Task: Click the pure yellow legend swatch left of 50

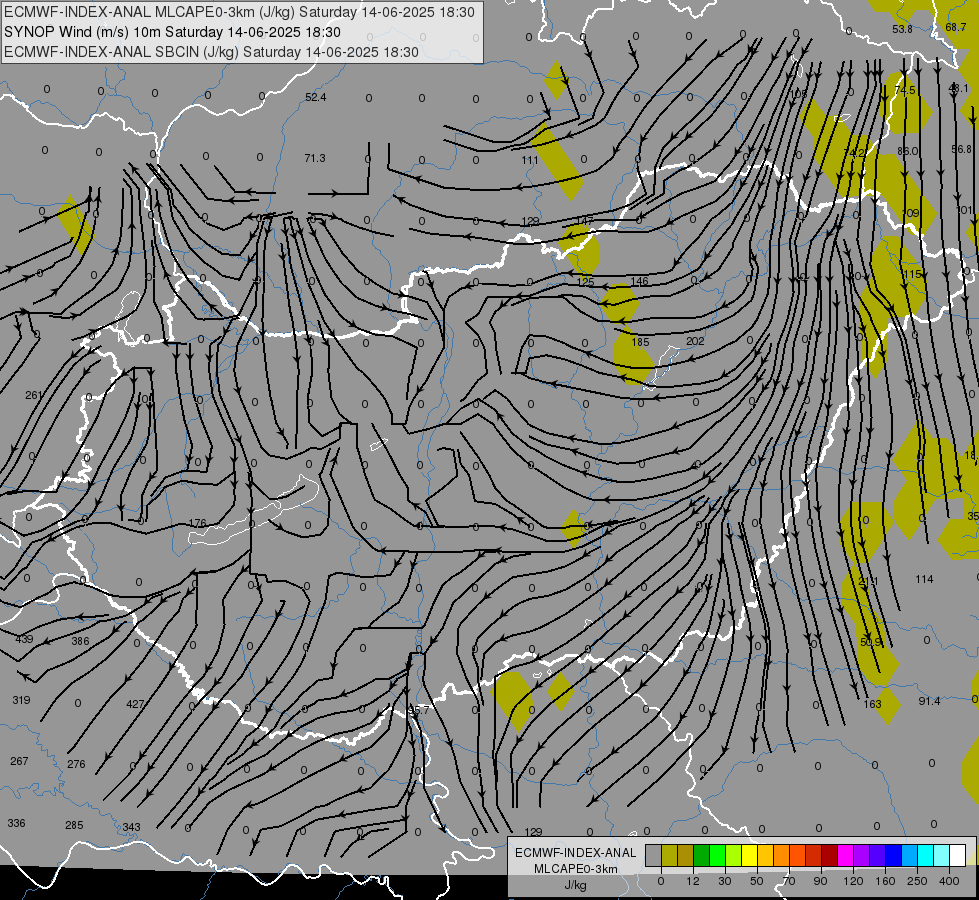Action: pos(749,856)
